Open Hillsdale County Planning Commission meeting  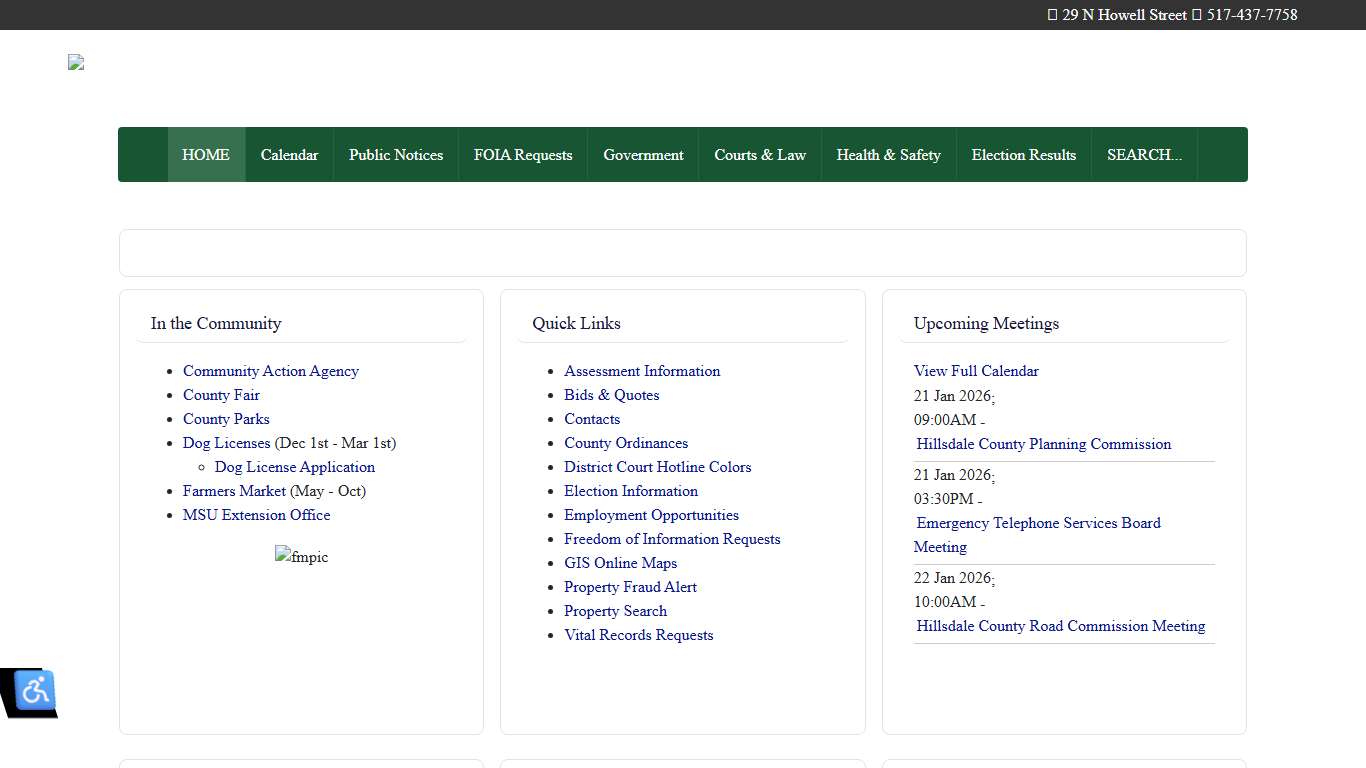point(1043,444)
